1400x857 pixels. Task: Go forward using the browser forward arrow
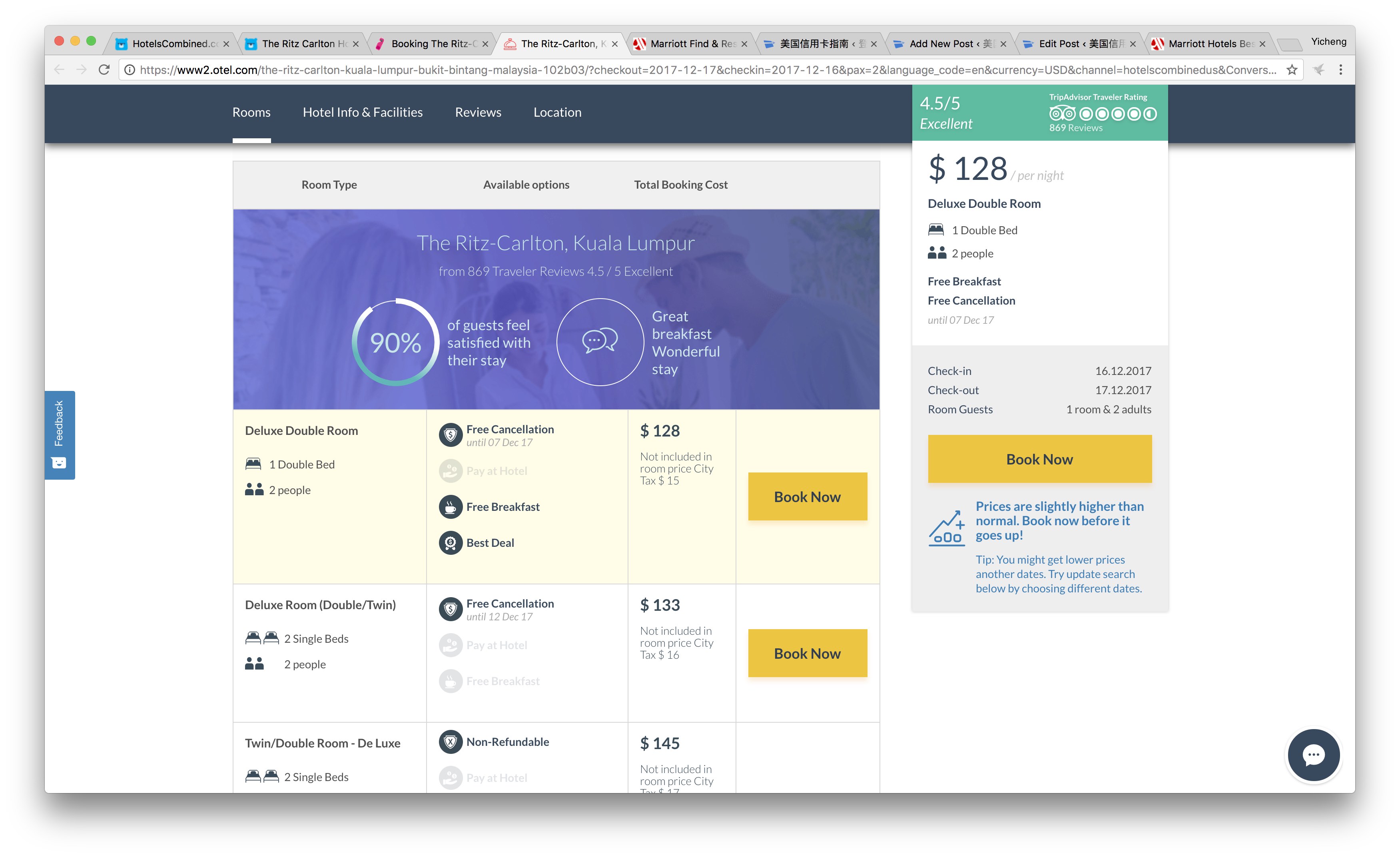pos(82,70)
